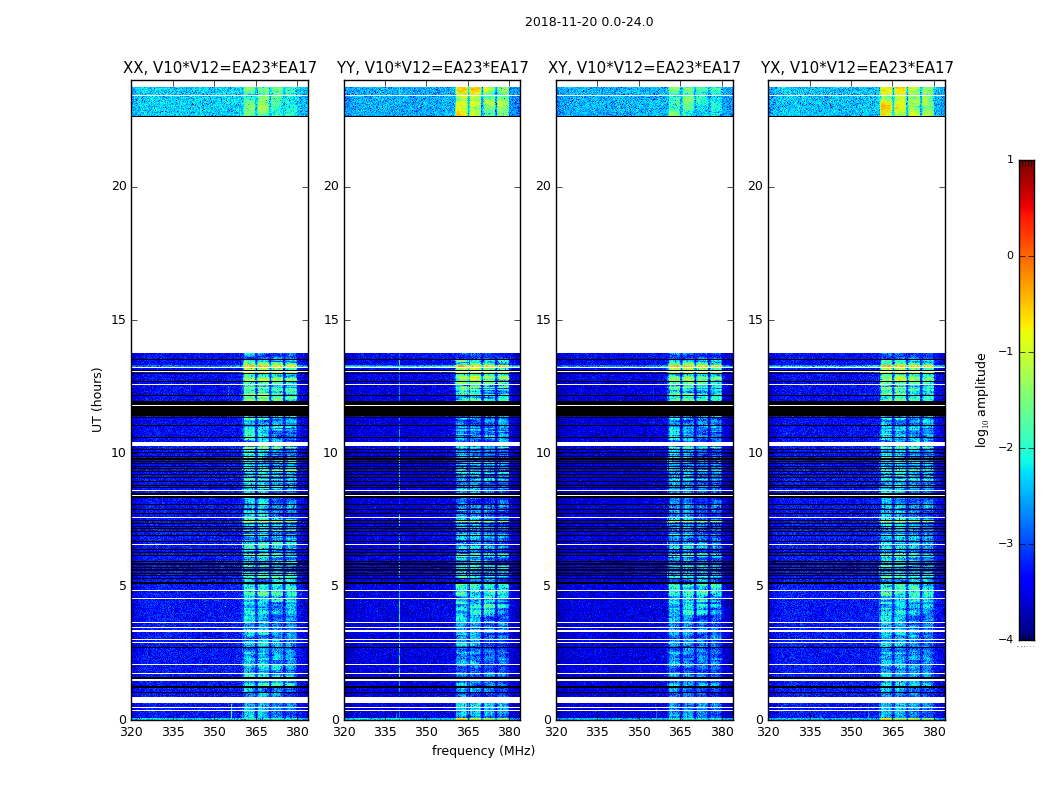The height and width of the screenshot is (800, 1050).
Task: Click the dark blue bottom of the colorbar
Action: [x=1027, y=616]
